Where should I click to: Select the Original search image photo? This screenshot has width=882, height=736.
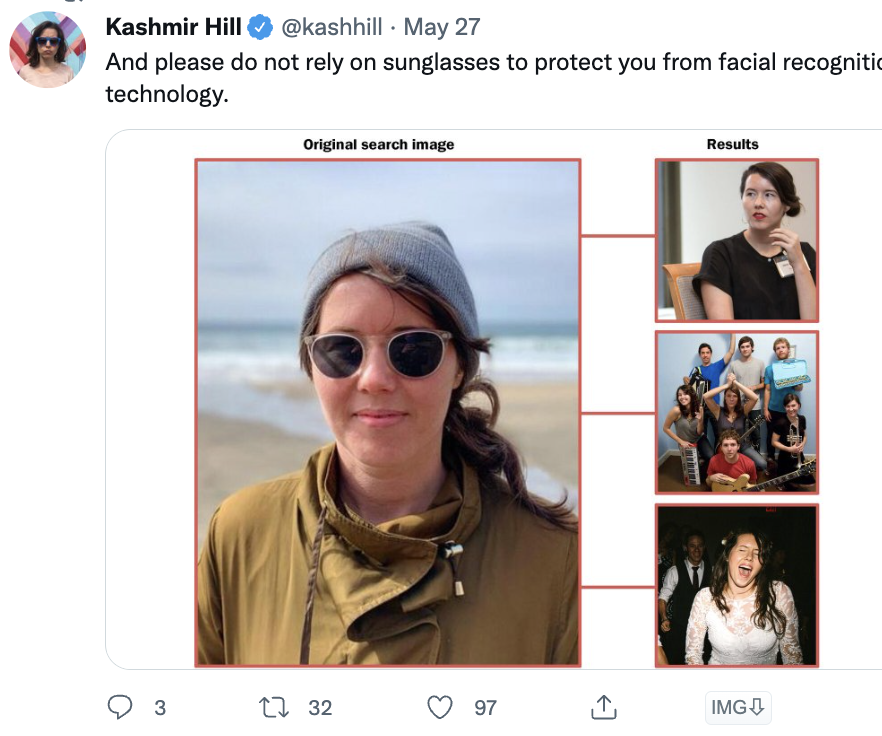(x=388, y=410)
